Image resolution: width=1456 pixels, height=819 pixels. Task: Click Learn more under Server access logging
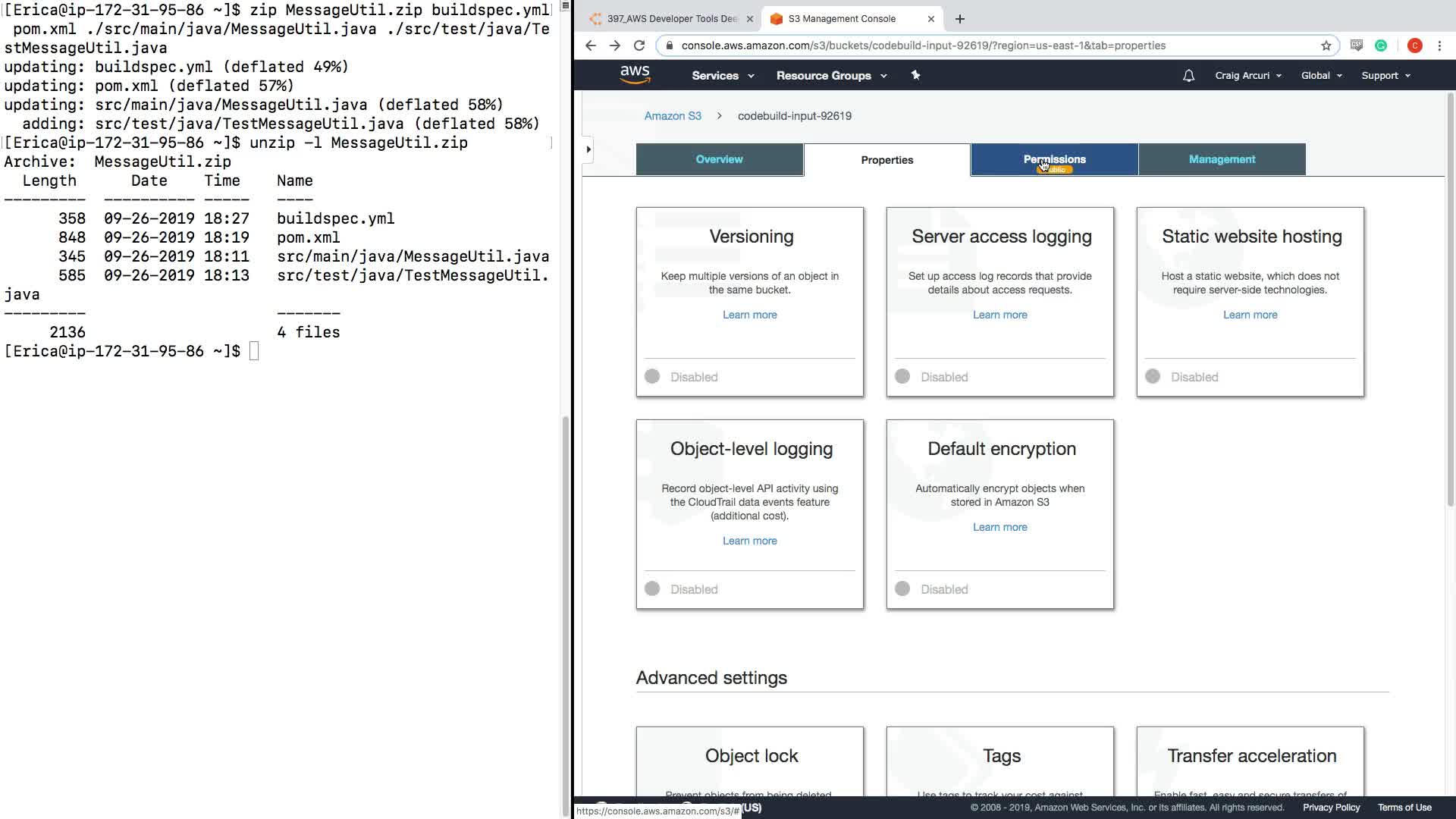(x=999, y=315)
